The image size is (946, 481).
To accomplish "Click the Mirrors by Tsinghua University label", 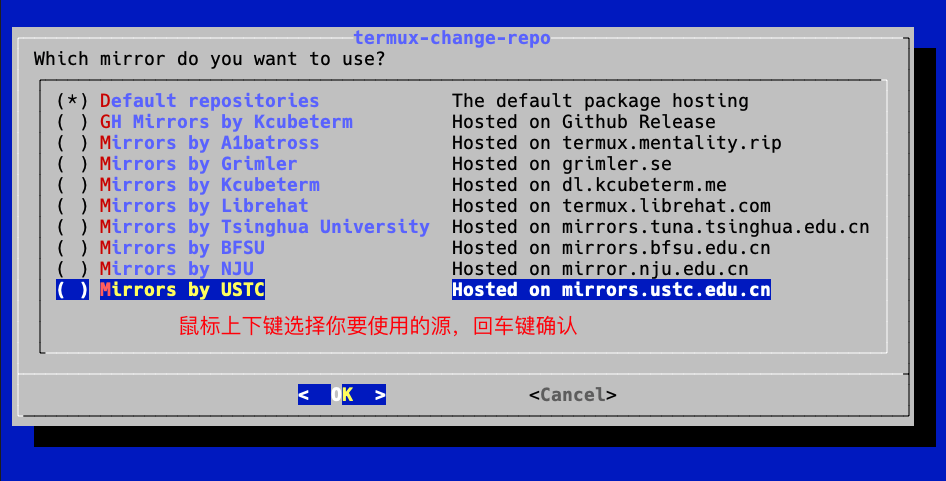I will click(x=265, y=227).
